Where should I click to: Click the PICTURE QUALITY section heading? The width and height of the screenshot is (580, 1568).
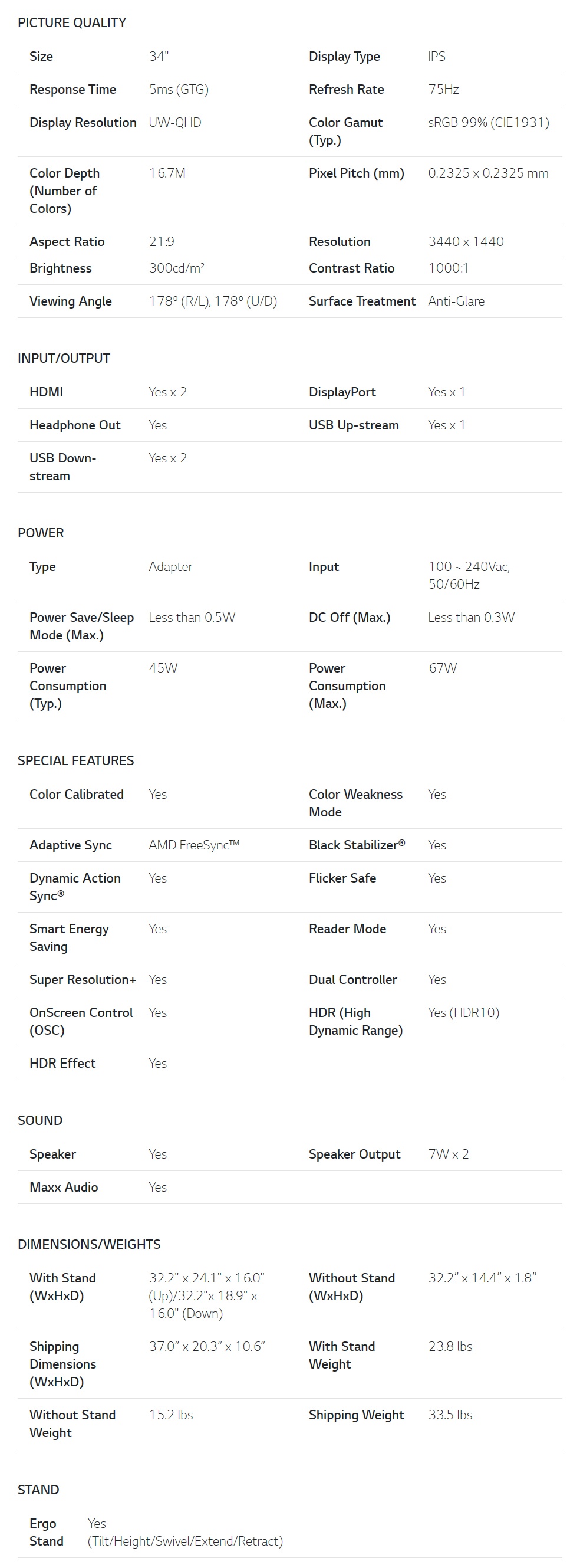click(x=72, y=22)
